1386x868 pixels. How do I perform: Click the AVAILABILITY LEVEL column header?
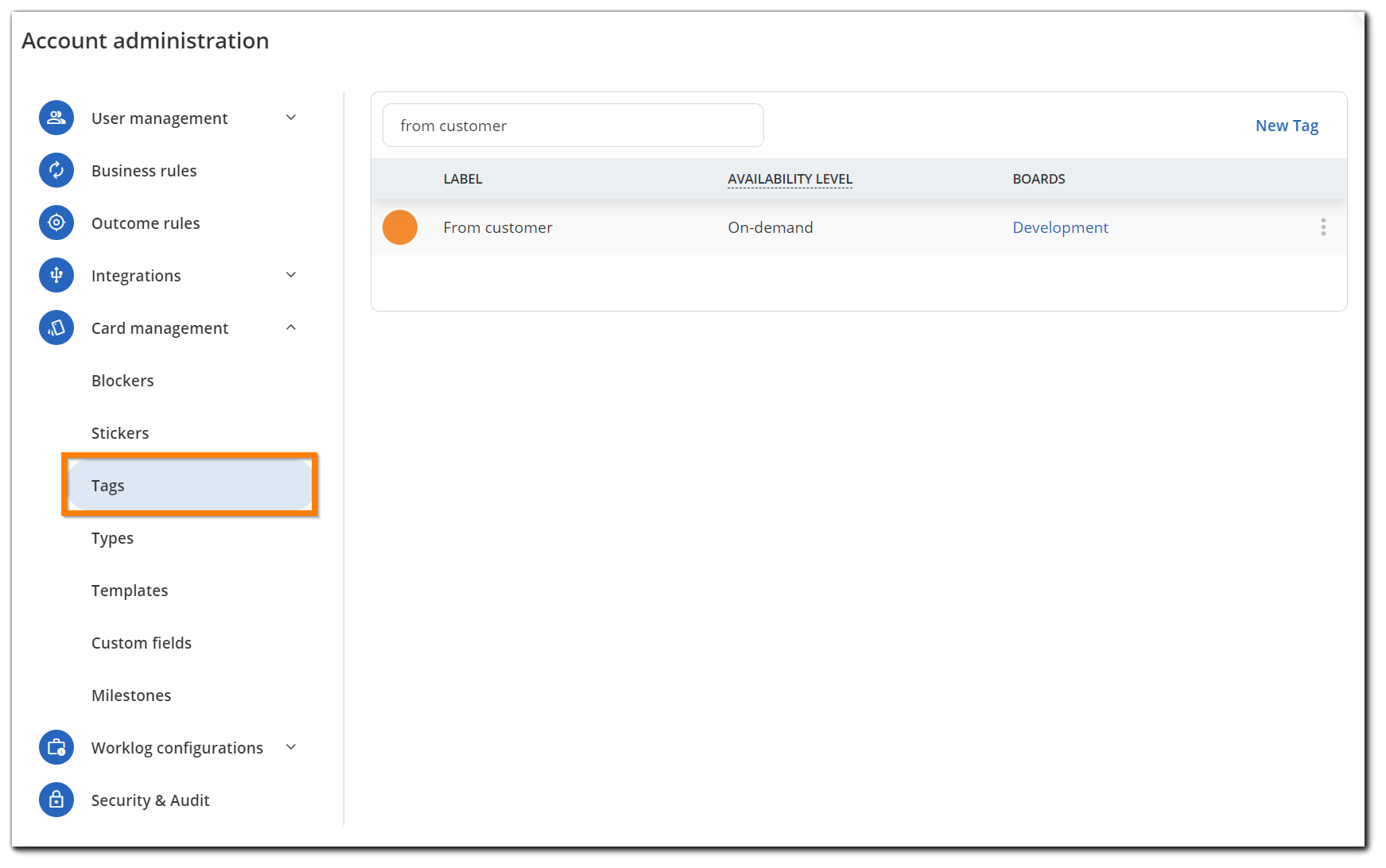coord(790,179)
